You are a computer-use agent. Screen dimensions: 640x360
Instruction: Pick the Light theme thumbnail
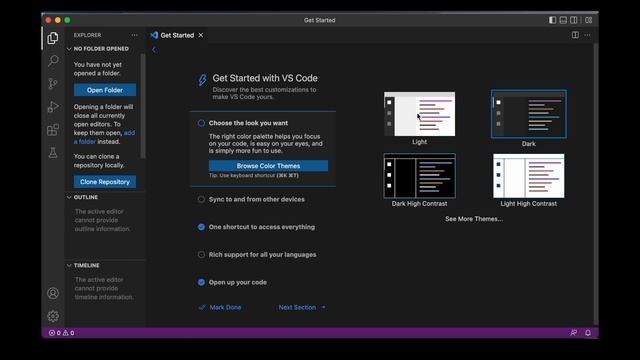[419, 114]
